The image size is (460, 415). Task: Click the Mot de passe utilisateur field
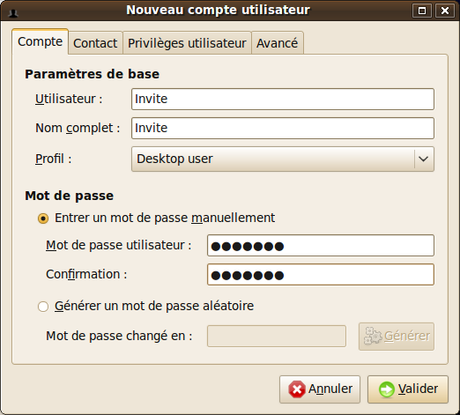[321, 246]
